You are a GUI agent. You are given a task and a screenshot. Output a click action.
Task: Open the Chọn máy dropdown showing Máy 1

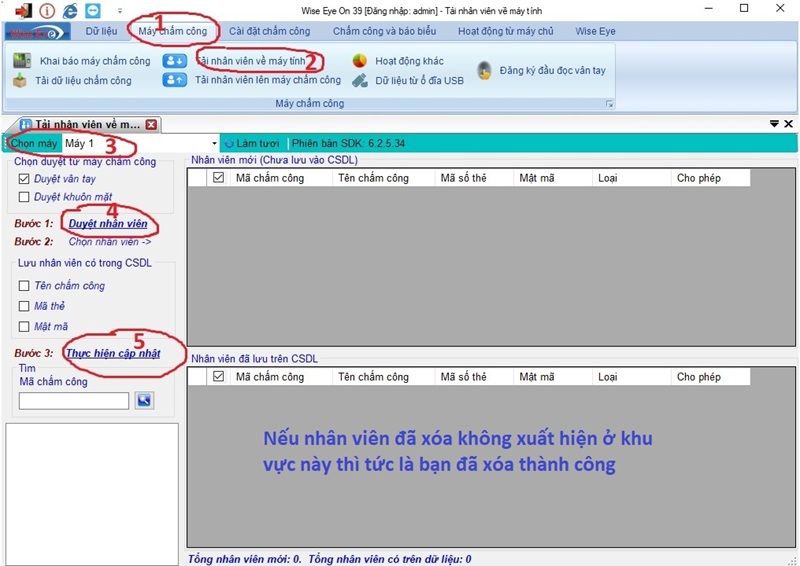click(214, 144)
